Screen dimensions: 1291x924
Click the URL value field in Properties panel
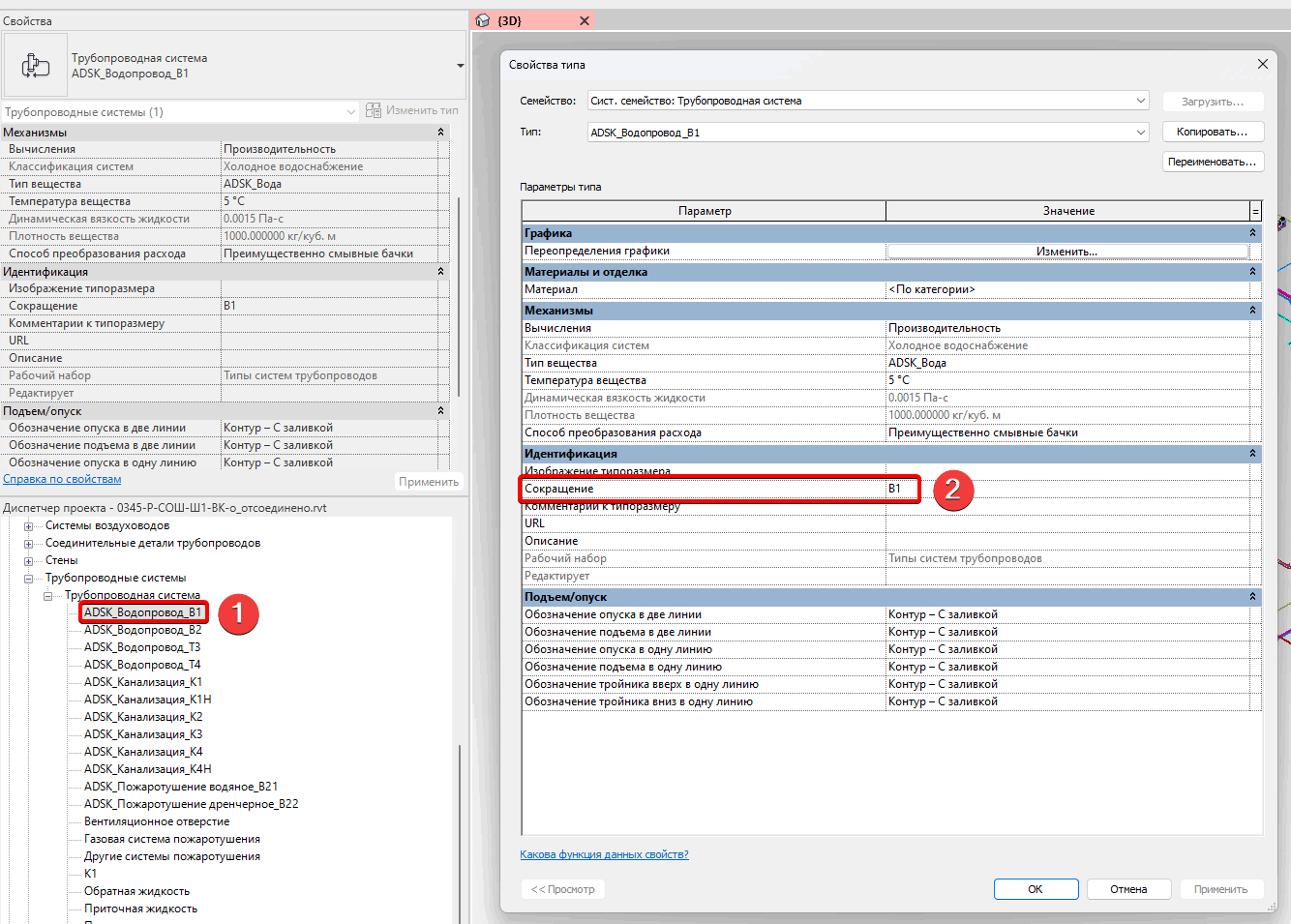tap(329, 341)
